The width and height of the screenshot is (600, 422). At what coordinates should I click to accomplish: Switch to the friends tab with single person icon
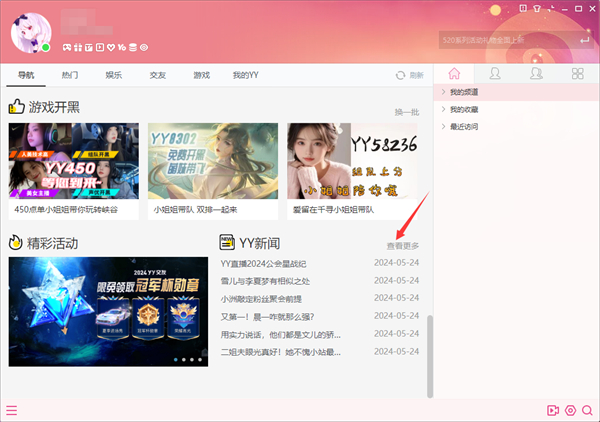[495, 73]
